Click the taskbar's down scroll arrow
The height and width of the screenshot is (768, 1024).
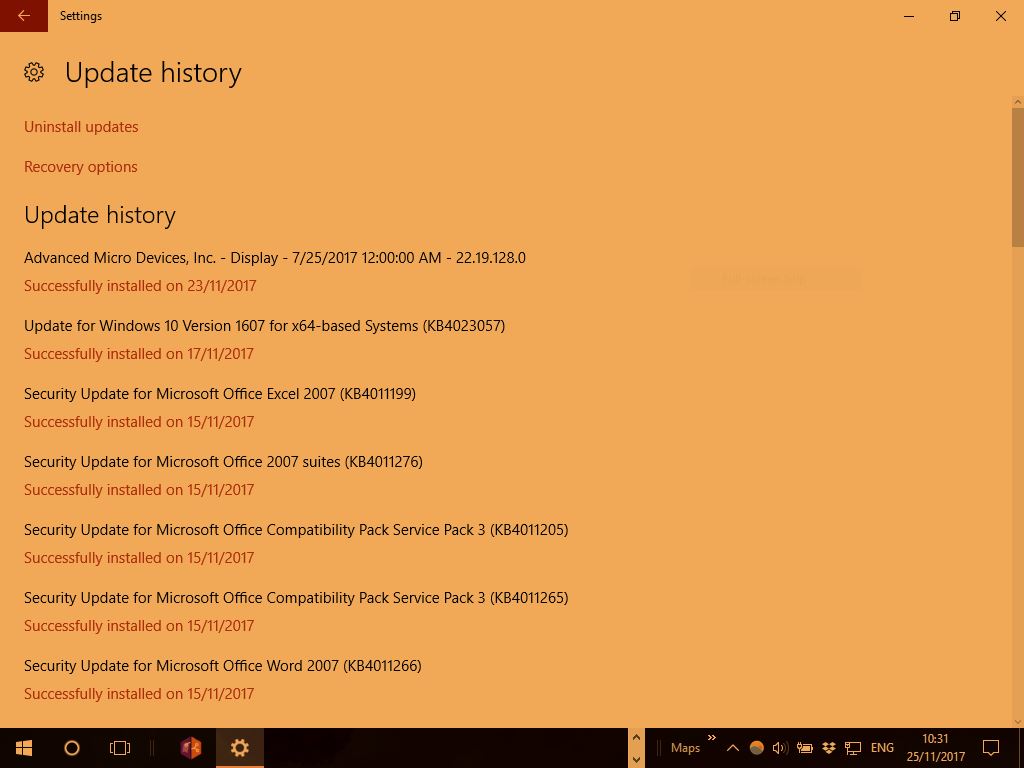[x=636, y=760]
